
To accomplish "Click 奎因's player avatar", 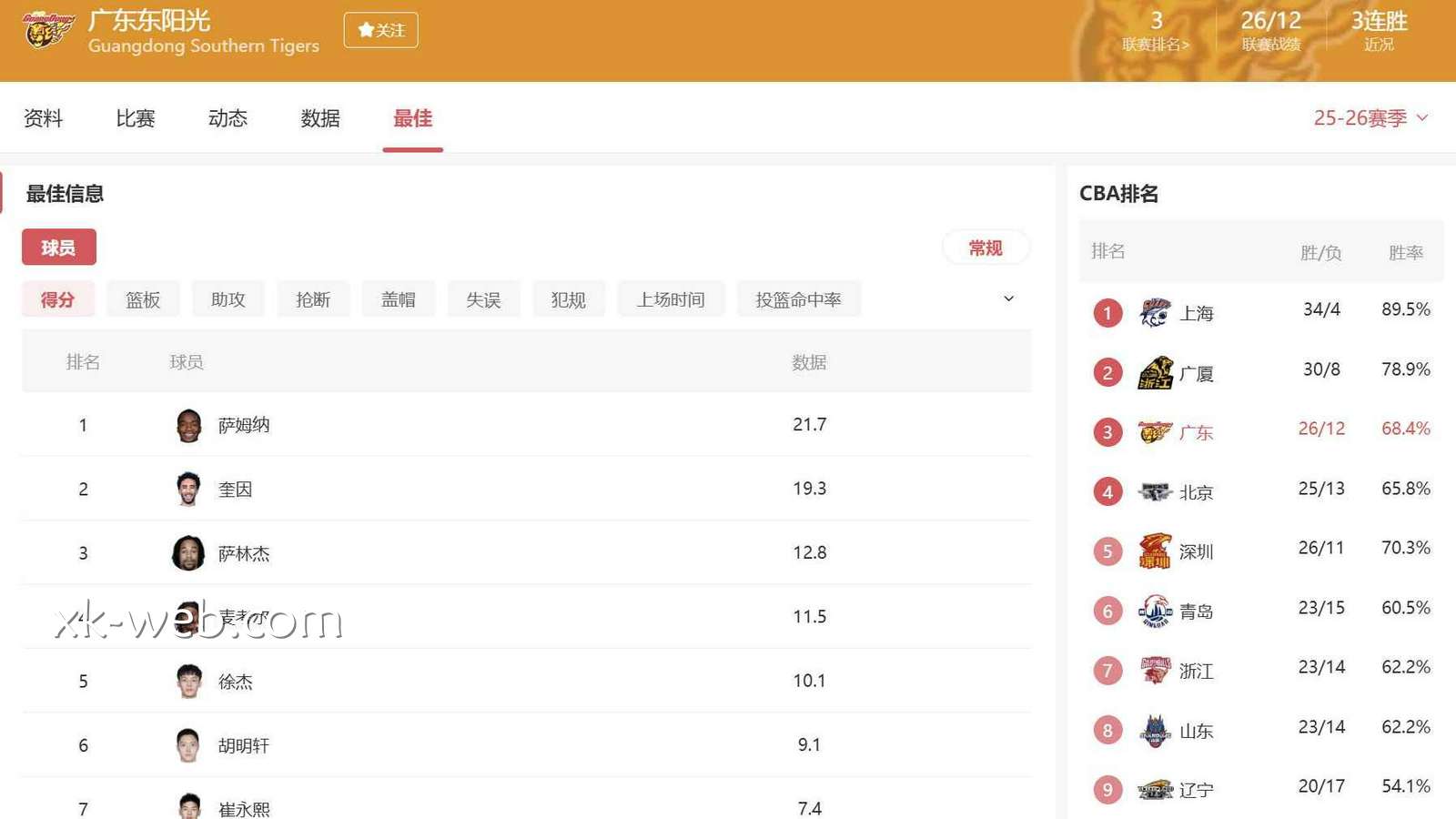I will click(x=188, y=489).
